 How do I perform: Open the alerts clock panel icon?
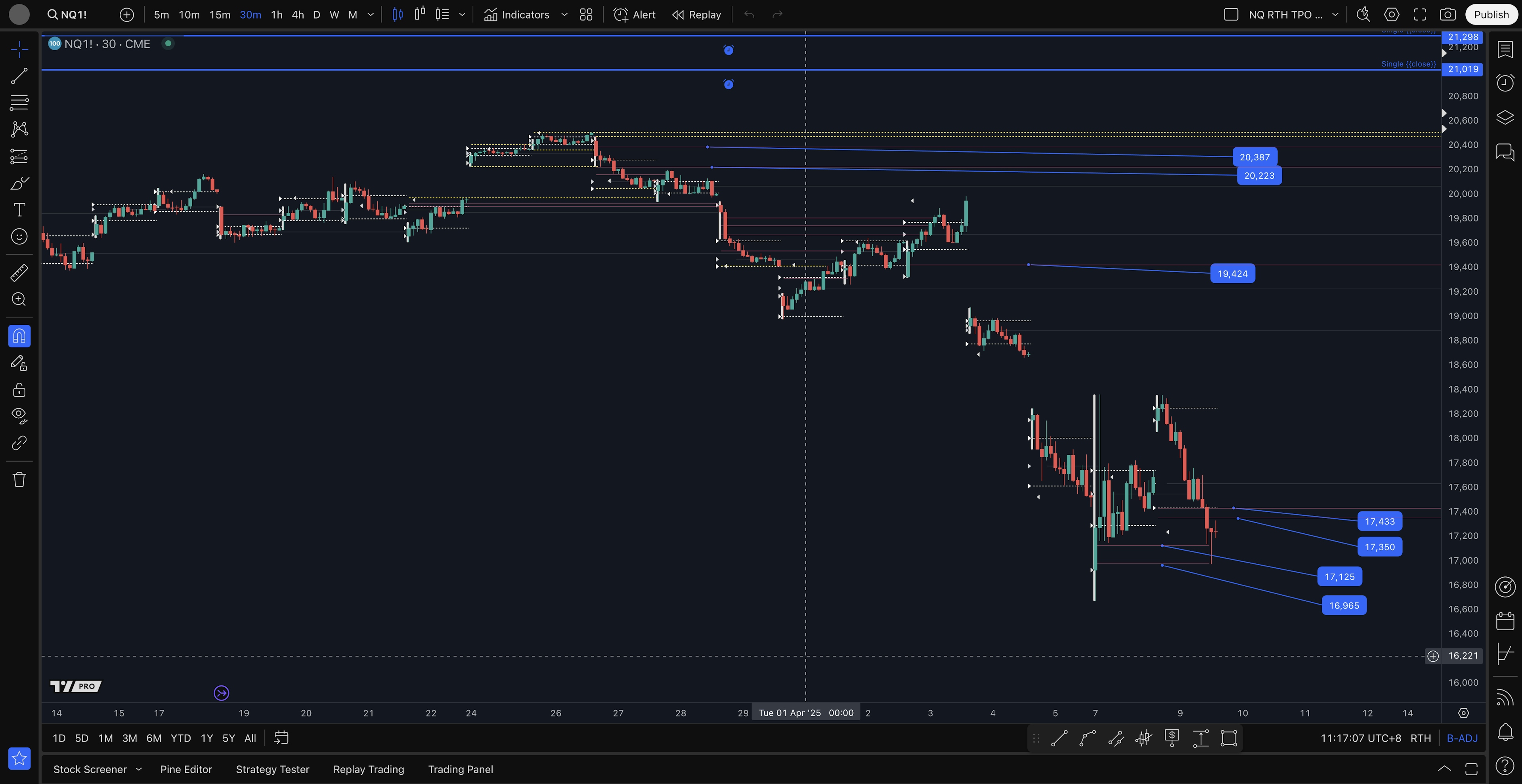[1504, 83]
